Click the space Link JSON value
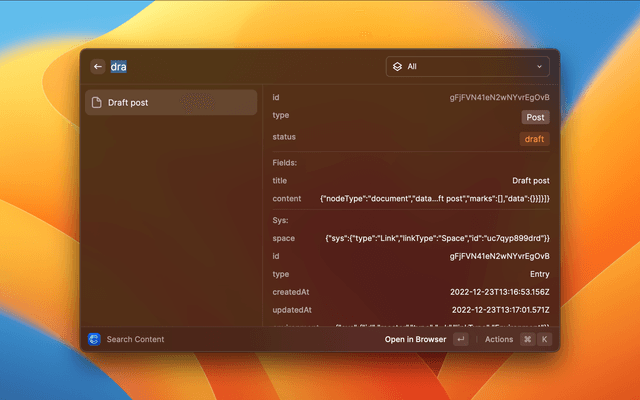Screen dimensions: 640x400 coord(437,238)
